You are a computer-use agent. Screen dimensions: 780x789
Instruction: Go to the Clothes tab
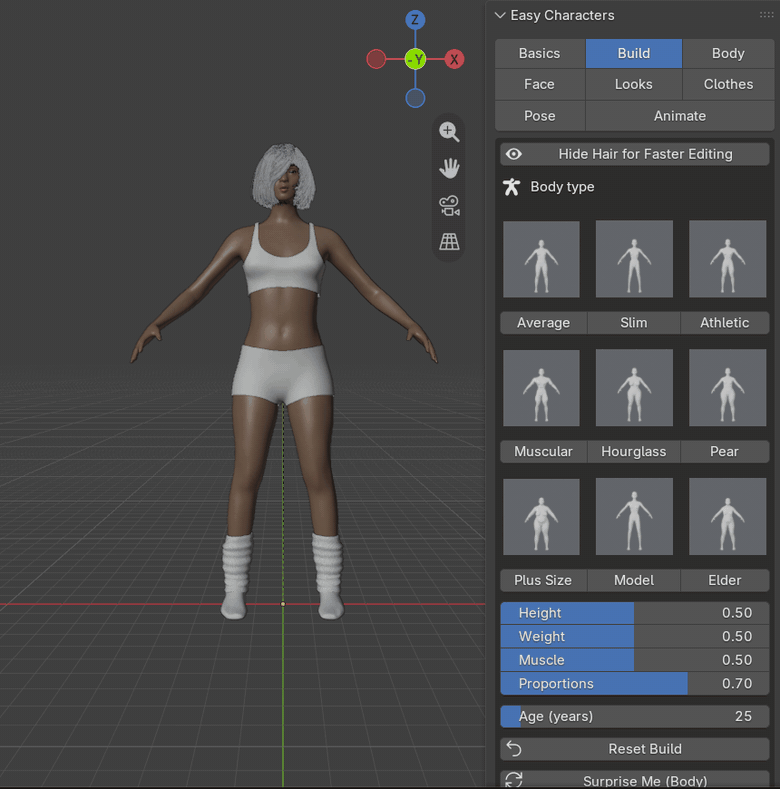728,85
